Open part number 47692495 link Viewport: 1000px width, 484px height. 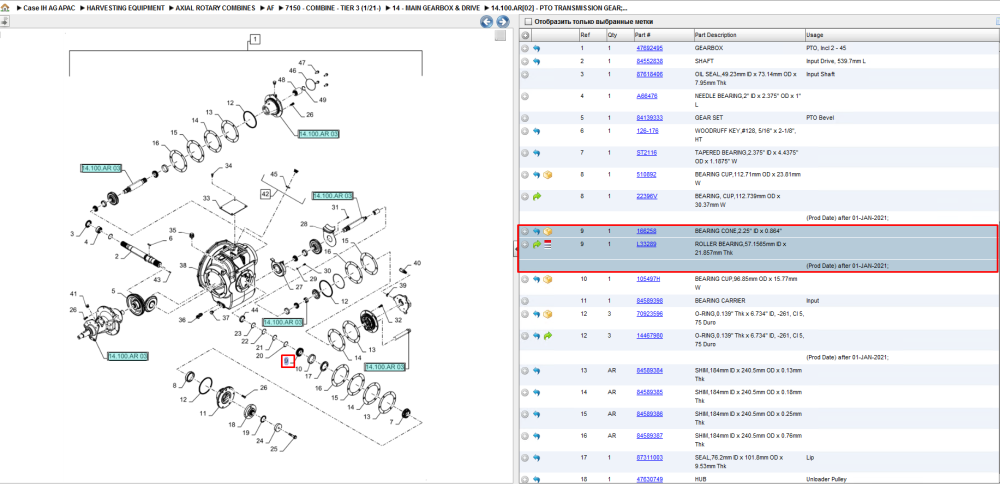coord(649,48)
